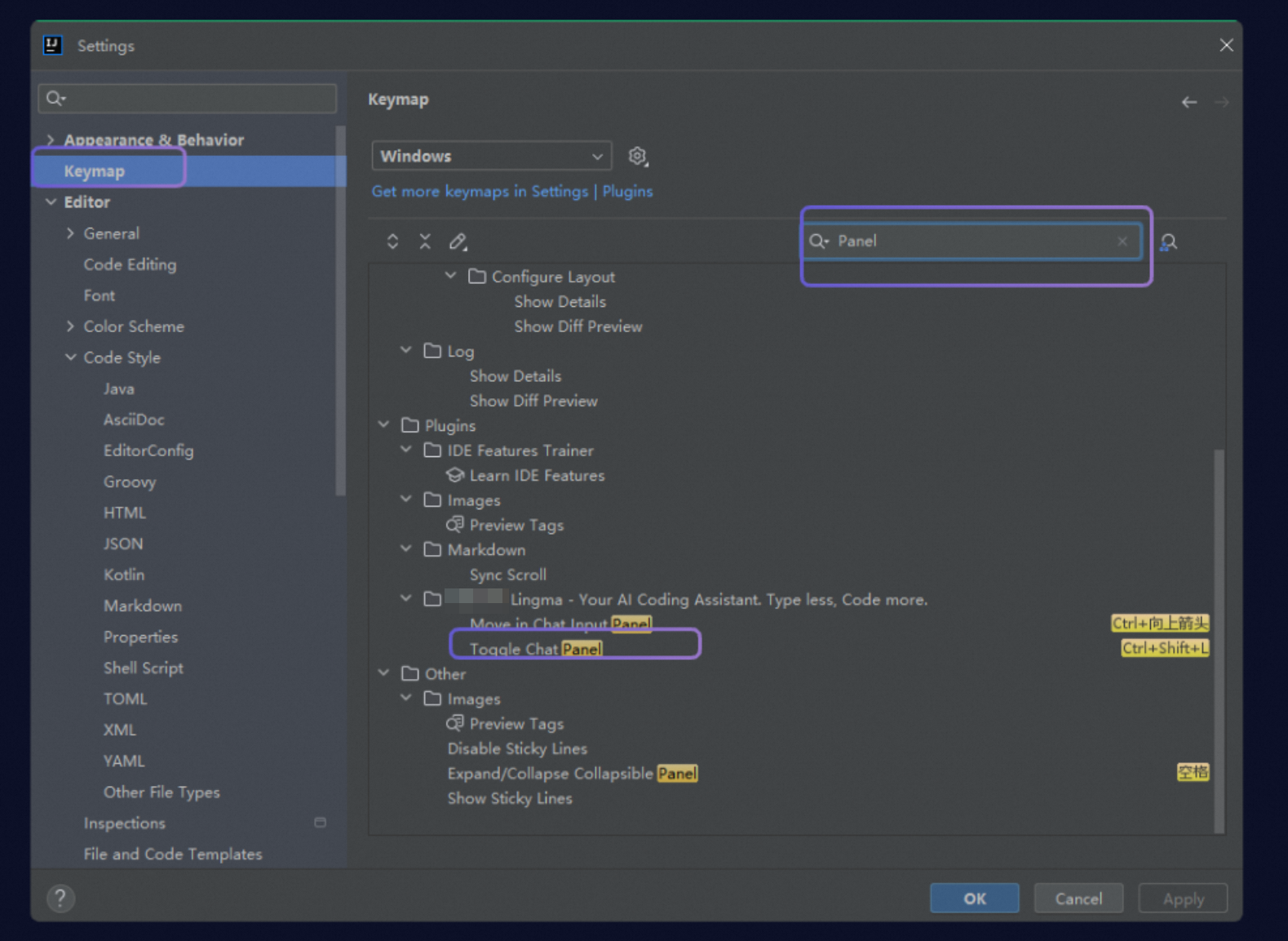The width and height of the screenshot is (1288, 941).
Task: Open Java code style settings
Action: coord(119,388)
